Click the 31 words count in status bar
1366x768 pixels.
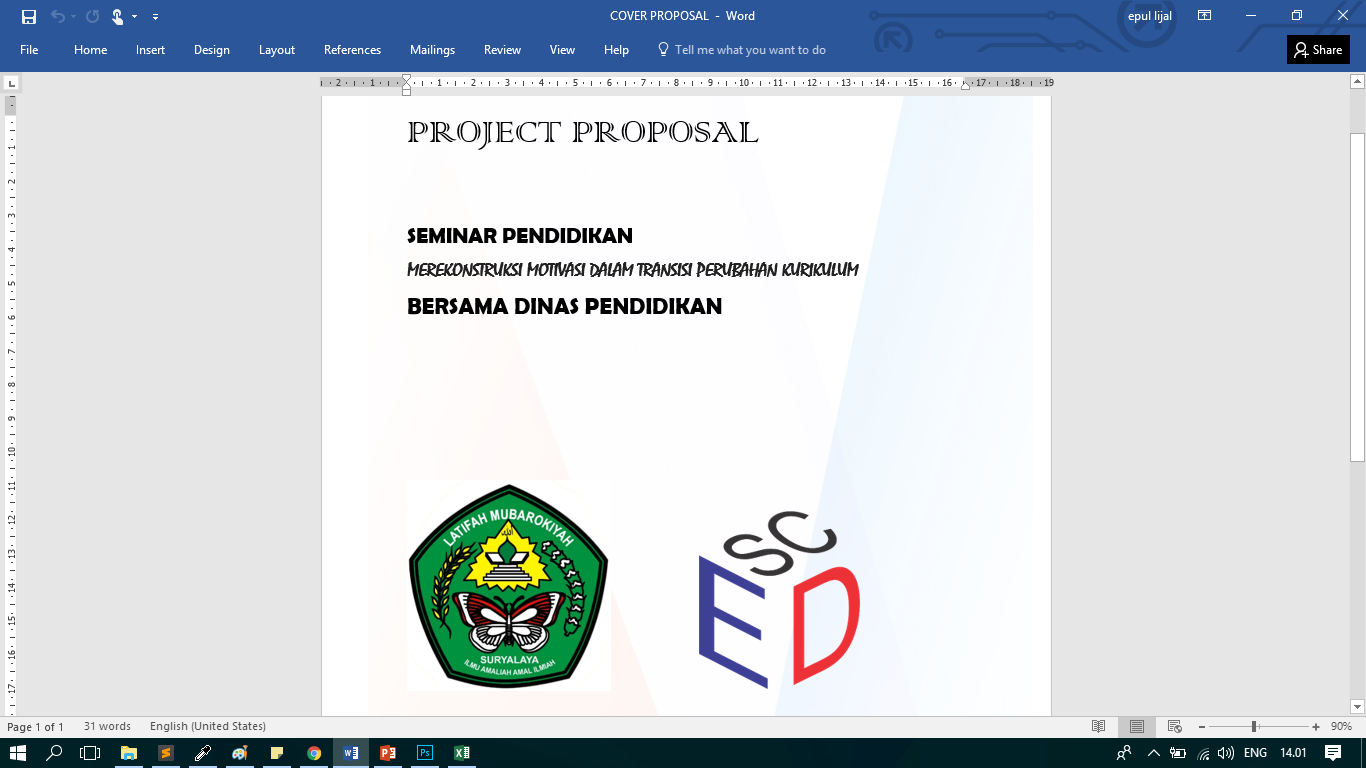tap(107, 727)
